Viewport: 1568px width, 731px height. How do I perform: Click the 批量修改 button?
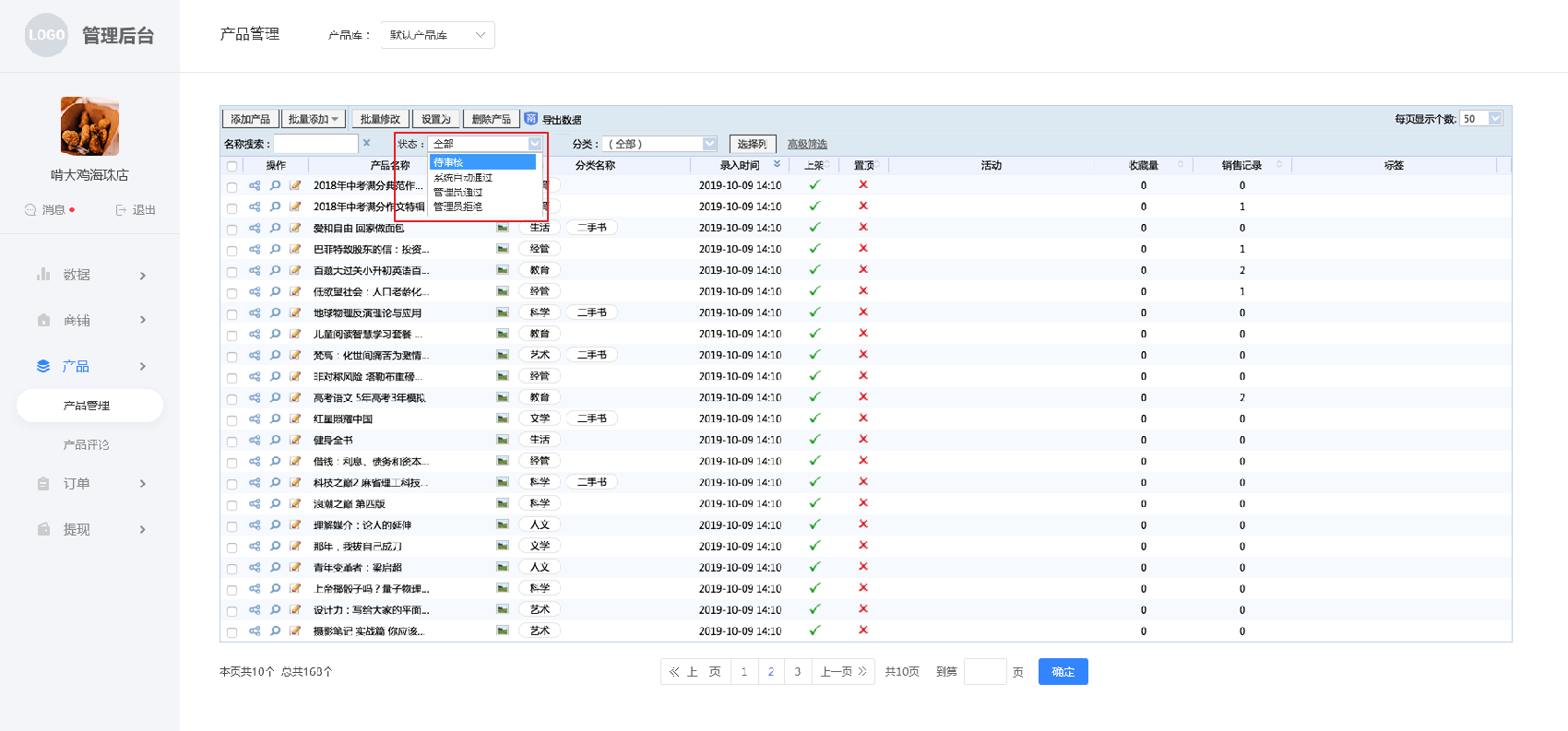(x=380, y=119)
